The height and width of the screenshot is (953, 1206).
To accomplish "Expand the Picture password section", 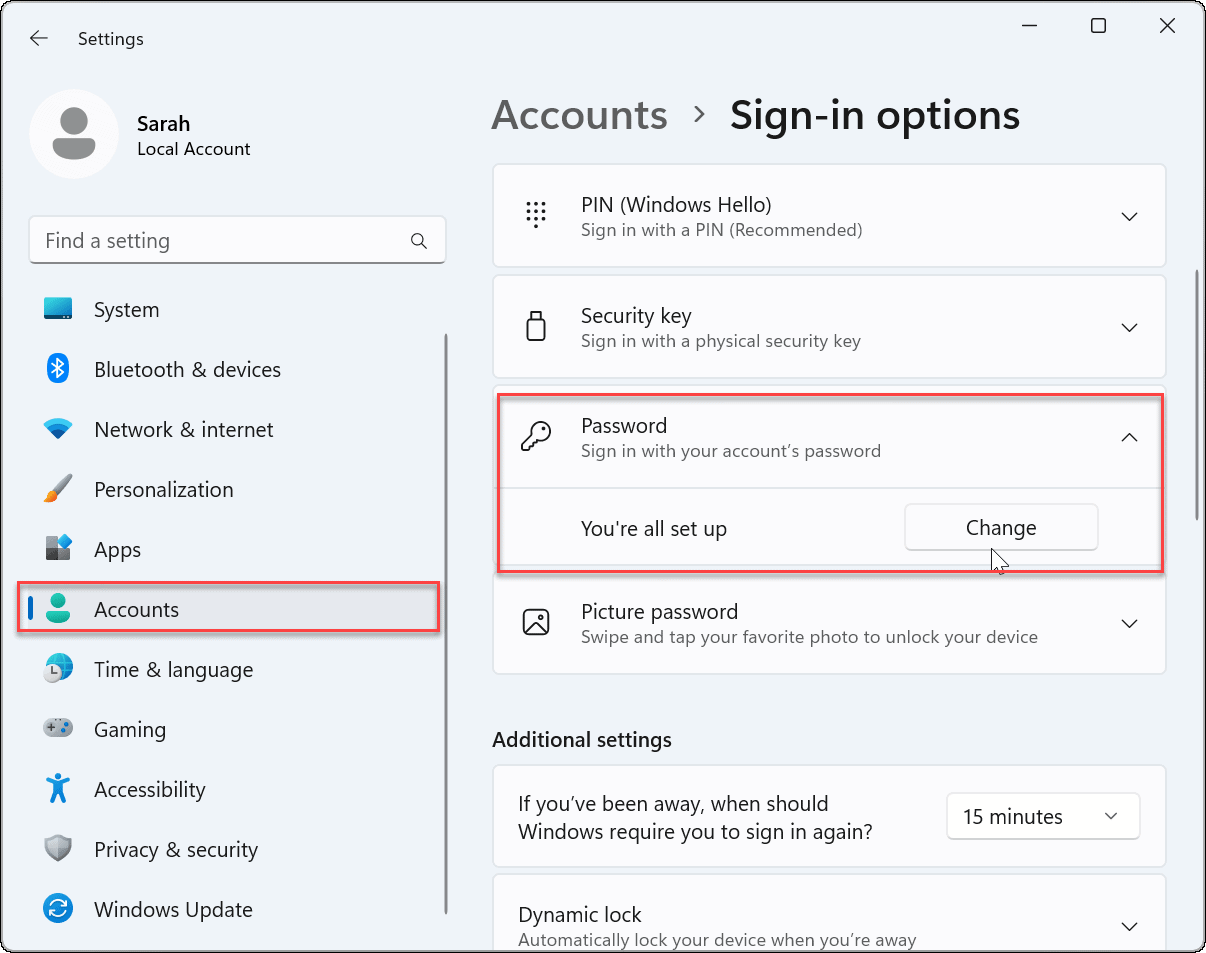I will [x=1129, y=624].
